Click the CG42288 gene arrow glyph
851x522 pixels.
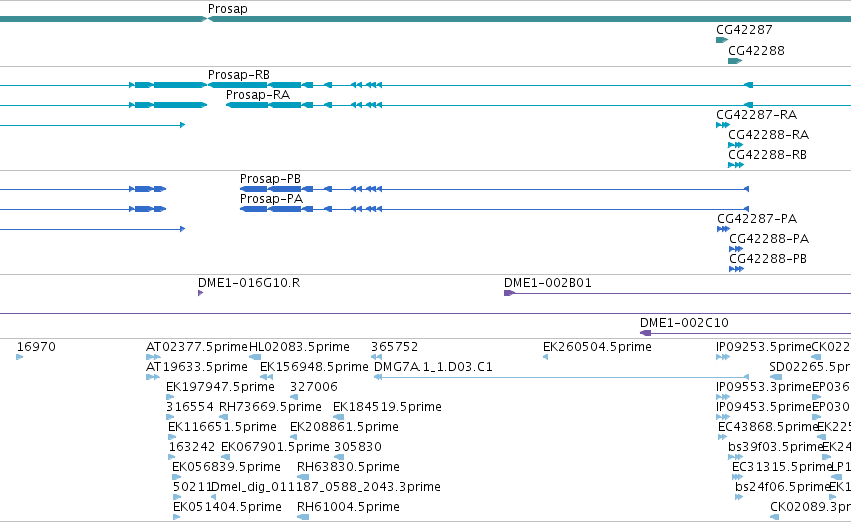pos(734,61)
